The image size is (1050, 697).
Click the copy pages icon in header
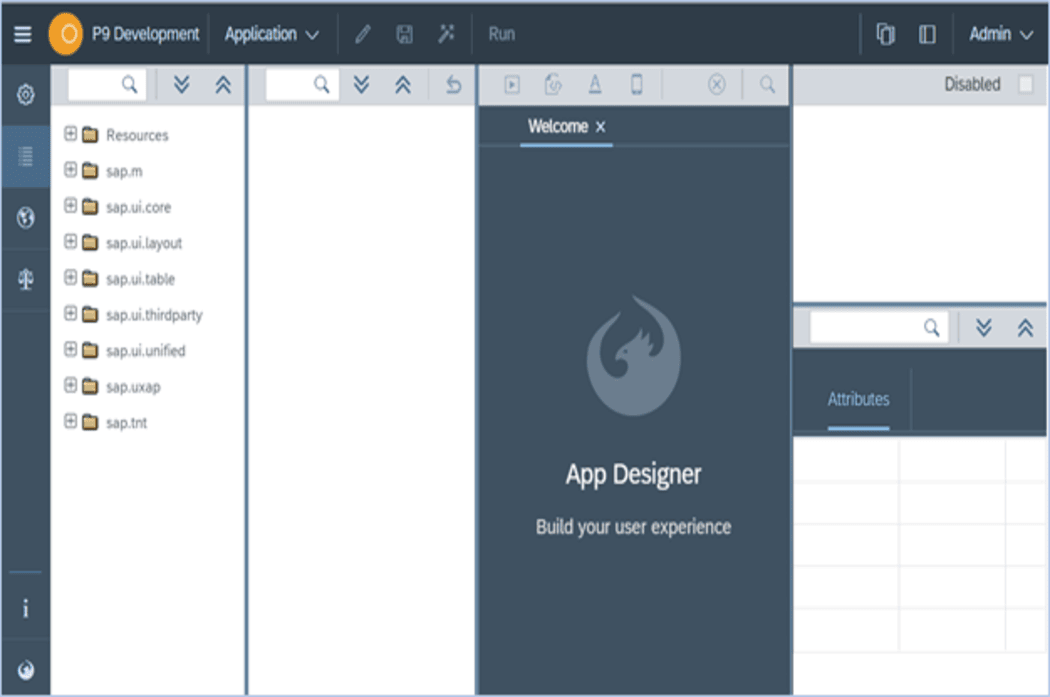(x=885, y=34)
